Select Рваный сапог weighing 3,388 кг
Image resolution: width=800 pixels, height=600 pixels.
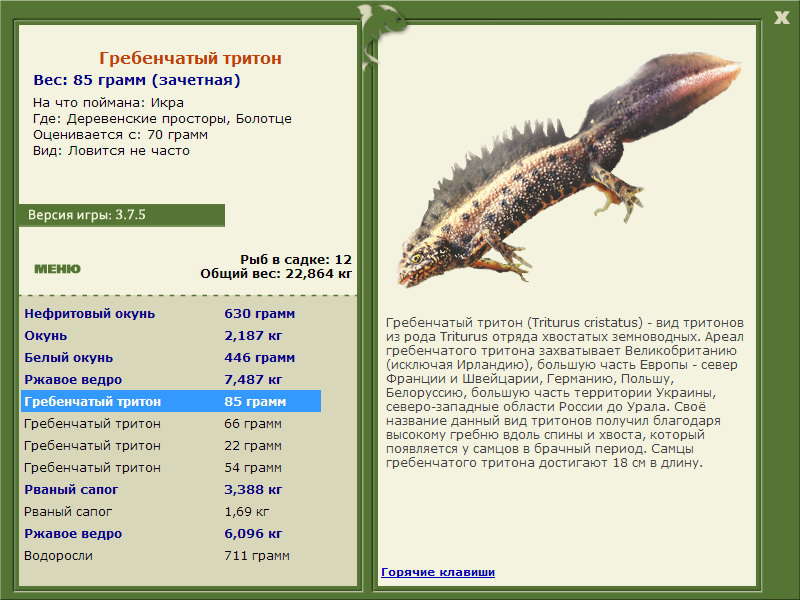[171, 489]
